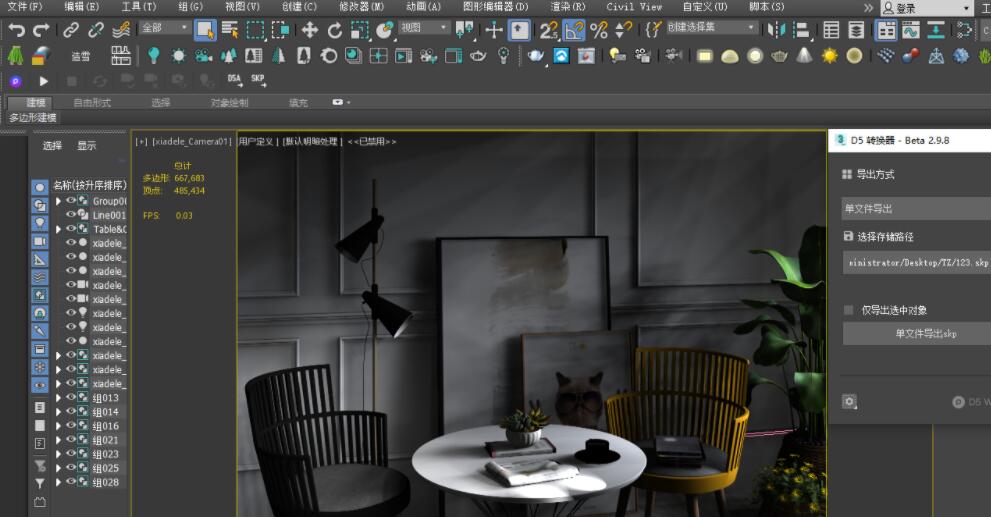Open the 单文件导出 export mode dropdown
Image resolution: width=991 pixels, height=517 pixels.
point(916,209)
